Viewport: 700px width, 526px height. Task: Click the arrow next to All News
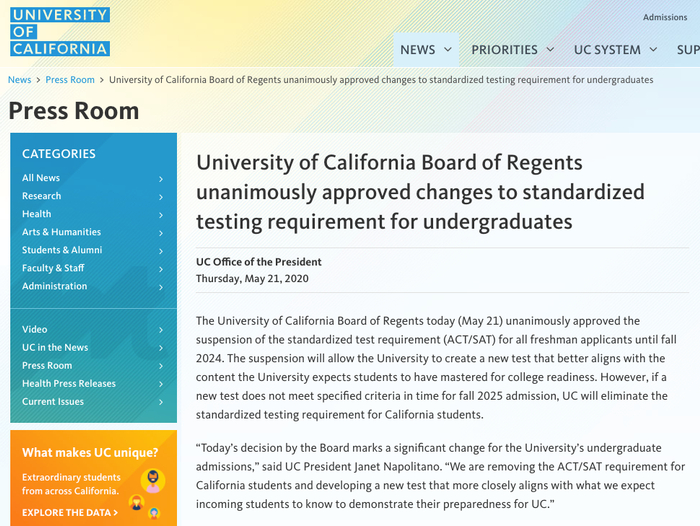point(161,179)
